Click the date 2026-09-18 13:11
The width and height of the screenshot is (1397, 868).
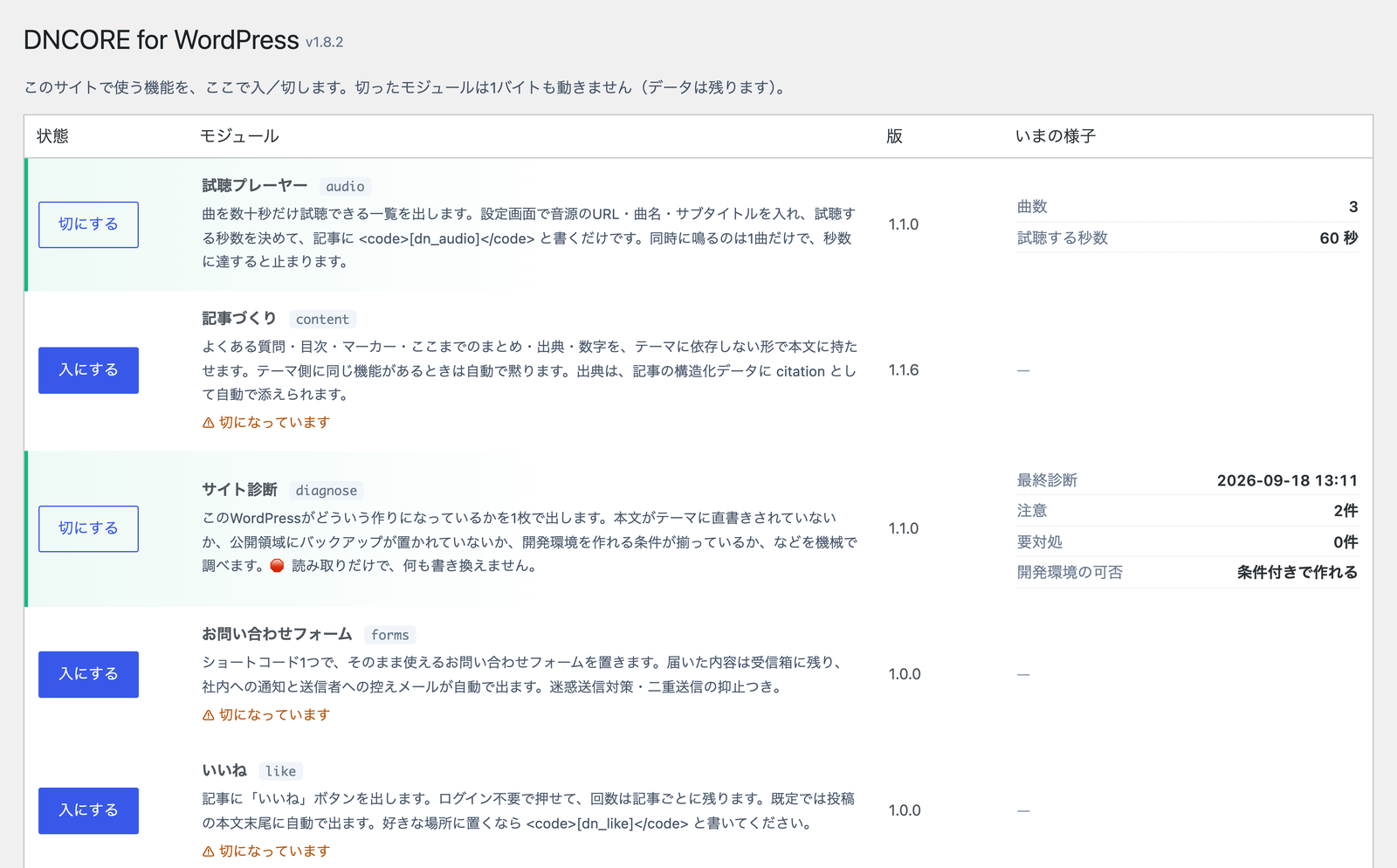tap(1288, 480)
